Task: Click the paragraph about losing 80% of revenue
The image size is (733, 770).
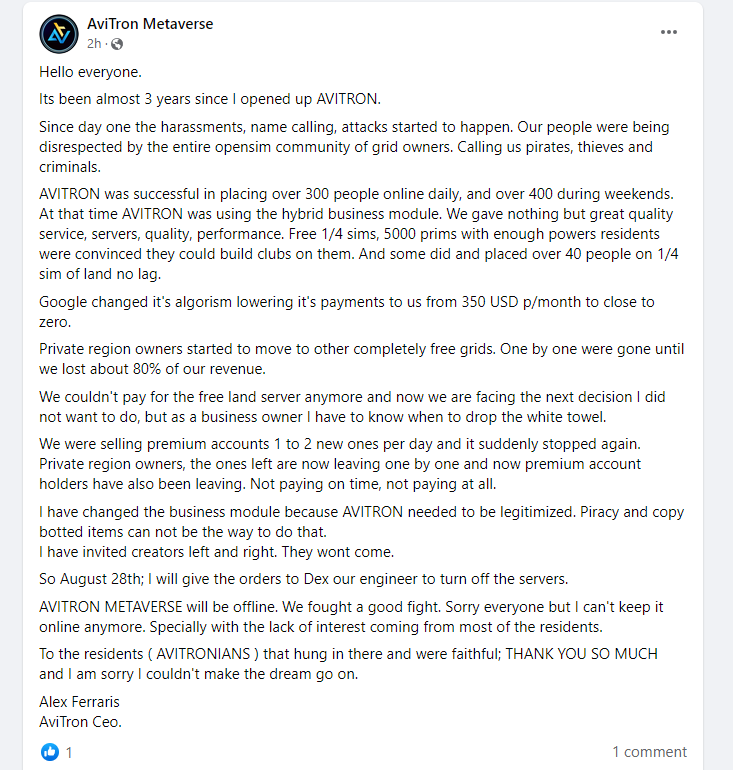Action: pyautogui.click(x=361, y=359)
